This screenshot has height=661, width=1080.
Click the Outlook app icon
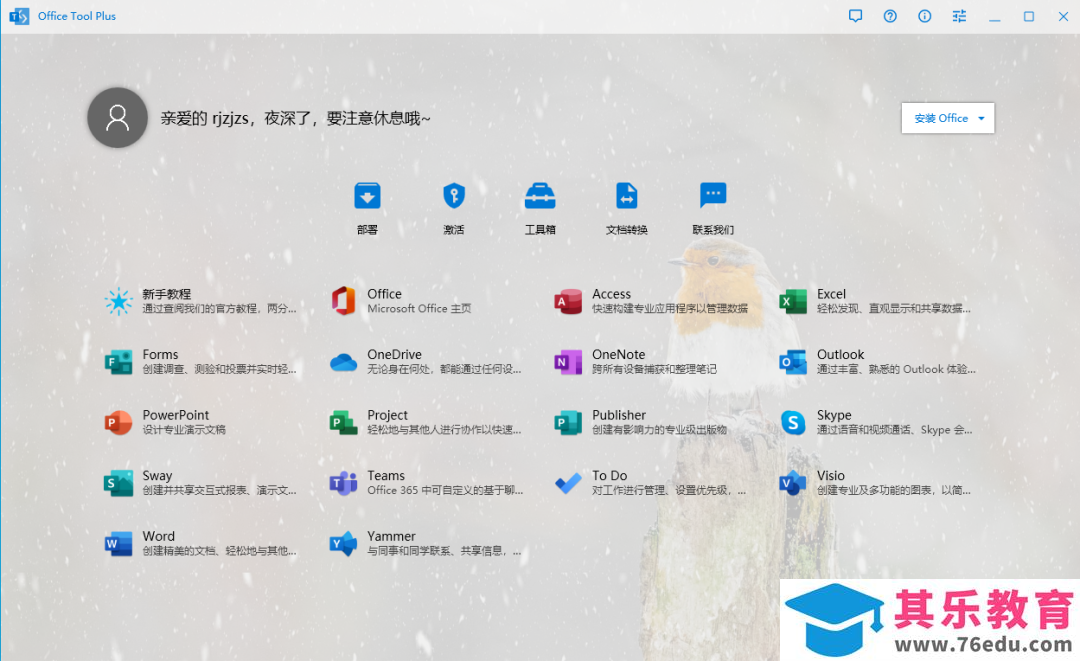pos(793,361)
